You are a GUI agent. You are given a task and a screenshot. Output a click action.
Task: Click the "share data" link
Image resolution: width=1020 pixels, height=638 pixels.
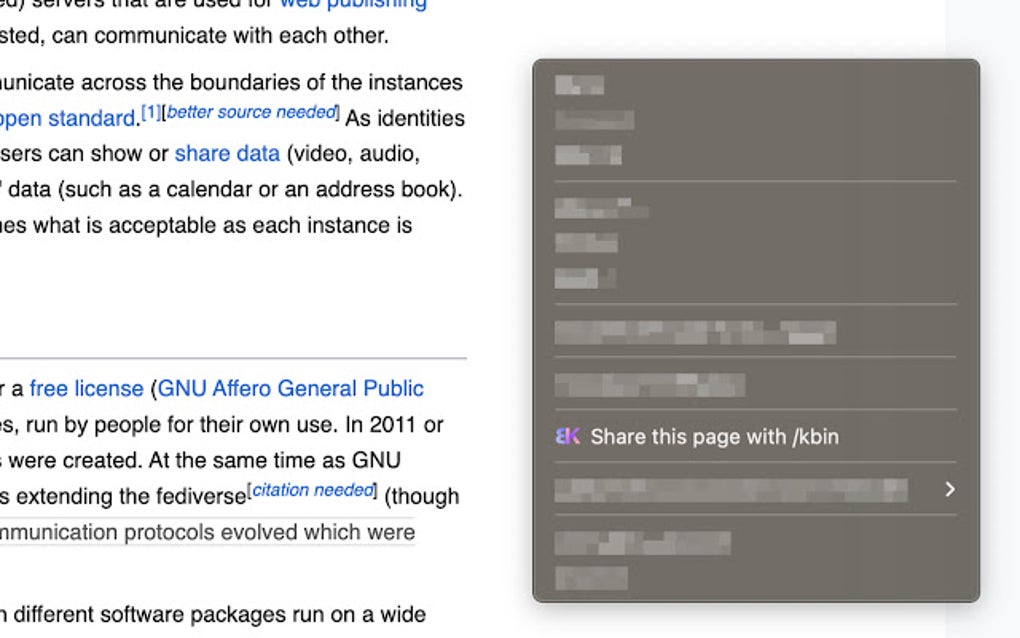coord(226,154)
